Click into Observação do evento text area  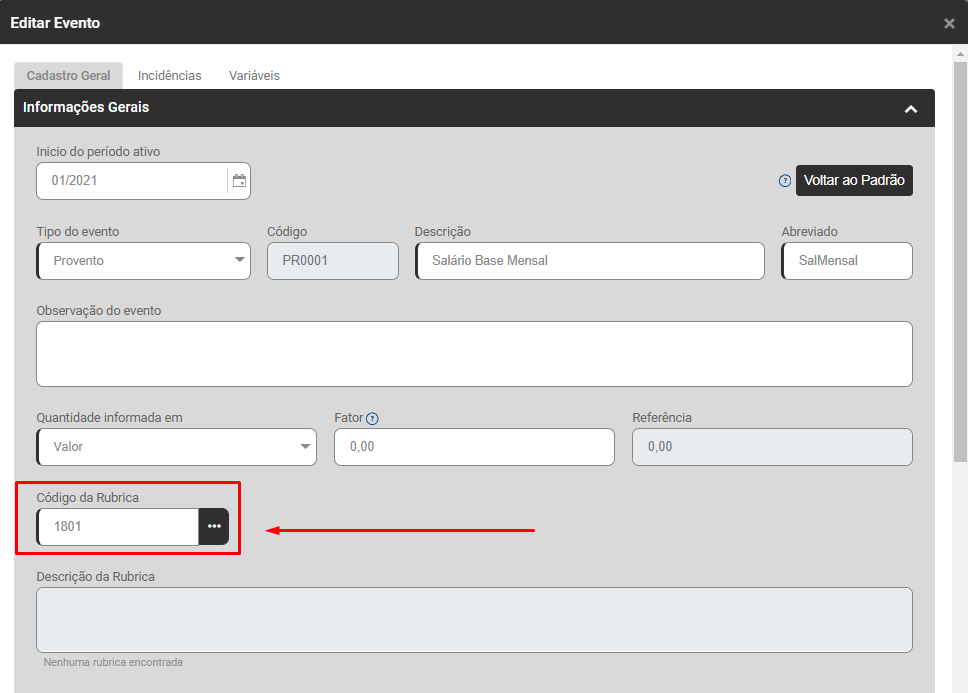click(474, 354)
